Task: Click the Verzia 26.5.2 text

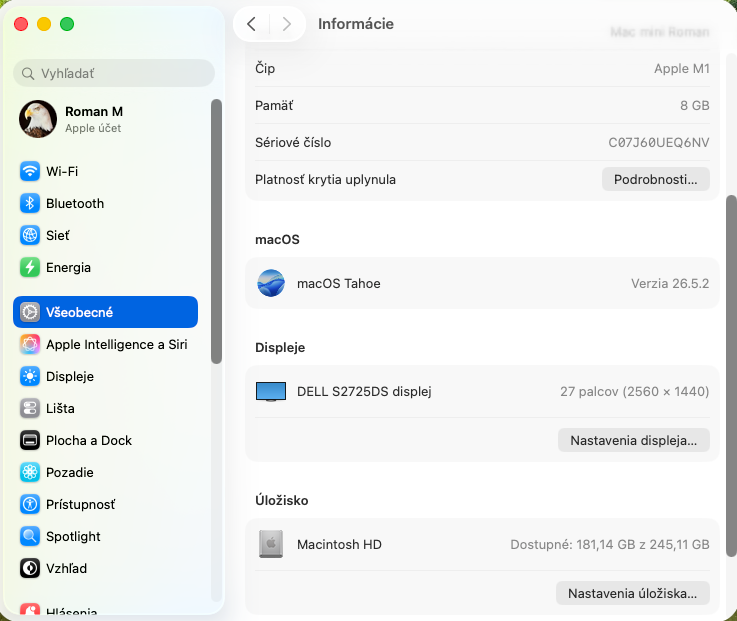Action: point(670,283)
